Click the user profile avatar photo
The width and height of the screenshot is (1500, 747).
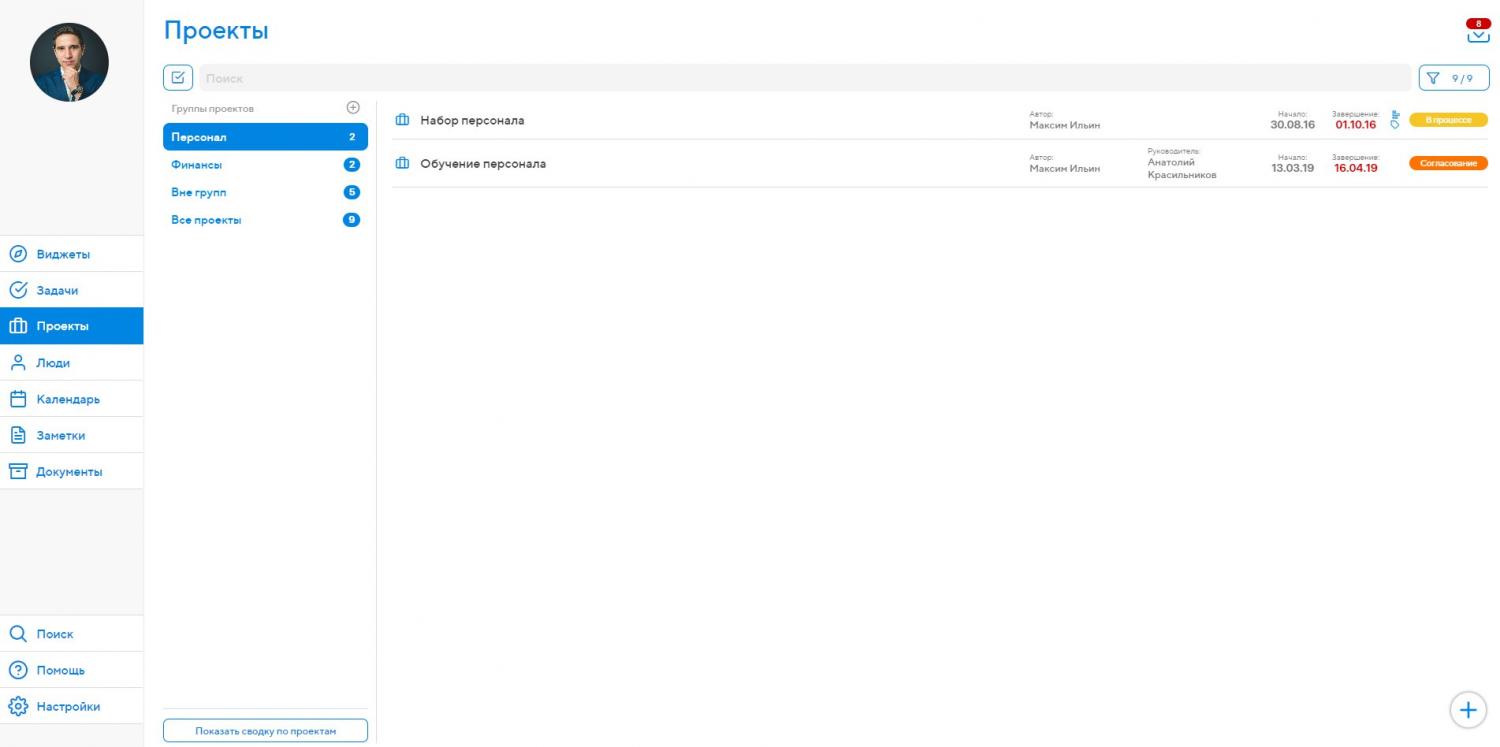69,62
